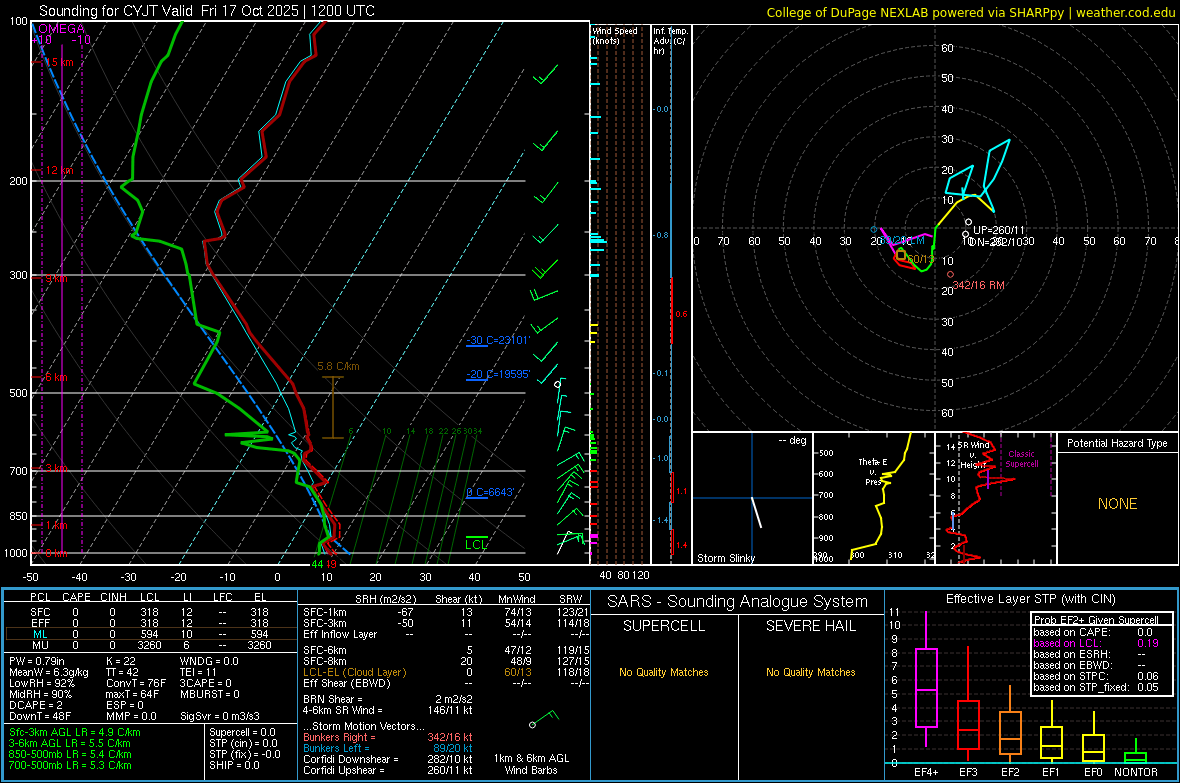Click the Supercell = 0.0 composite value

pyautogui.click(x=242, y=732)
